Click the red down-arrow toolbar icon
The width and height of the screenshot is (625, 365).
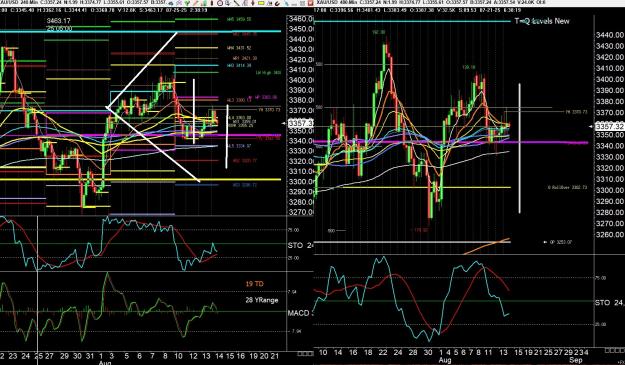(x=253, y=3)
